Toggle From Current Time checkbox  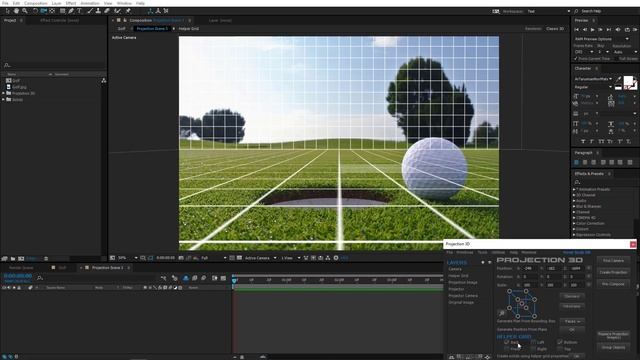tap(576, 59)
